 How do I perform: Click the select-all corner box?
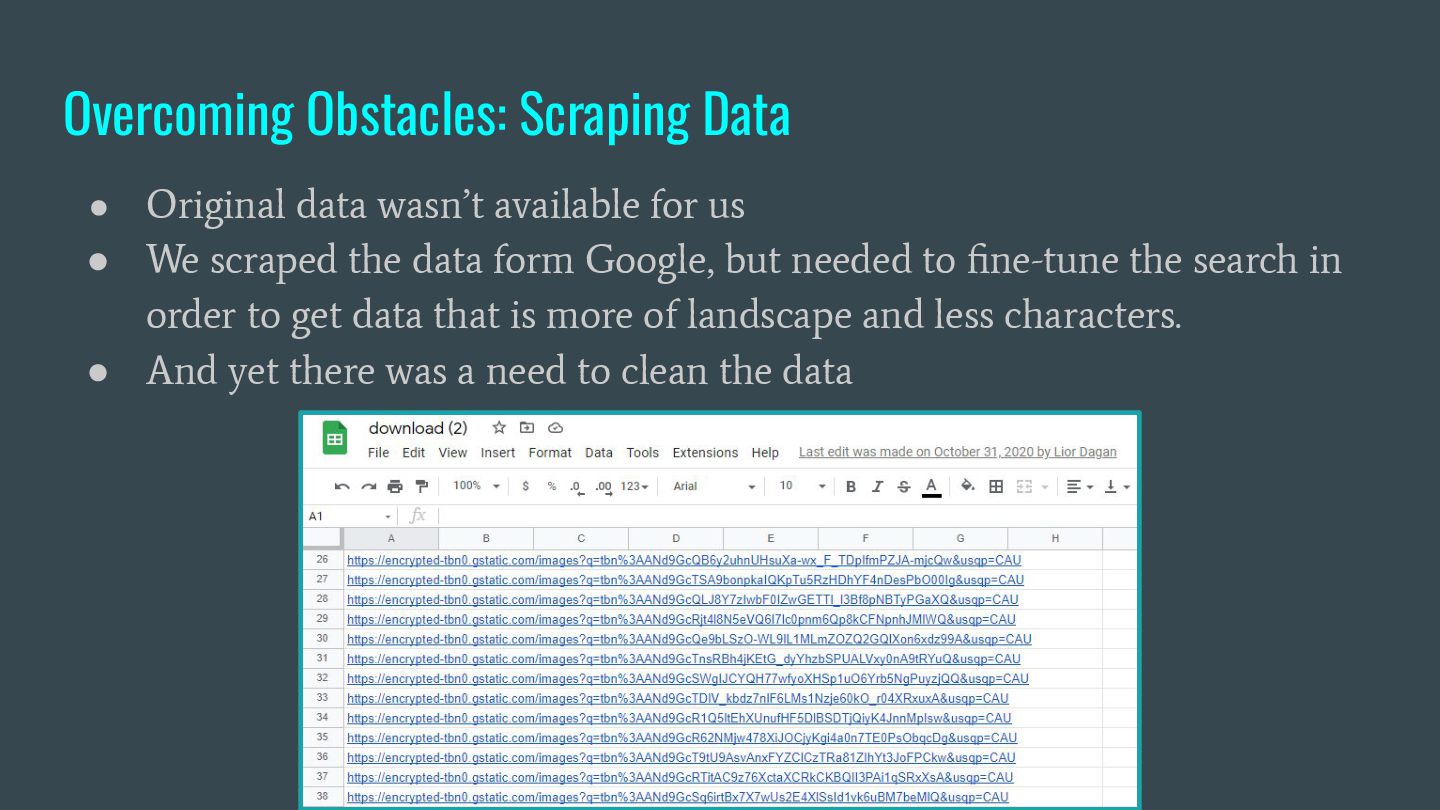click(322, 538)
